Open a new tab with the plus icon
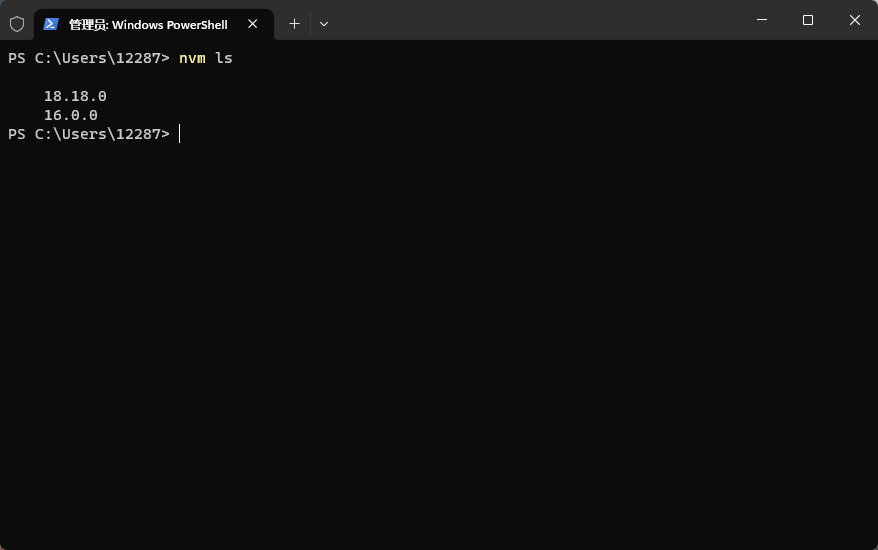The width and height of the screenshot is (878, 550). (295, 24)
